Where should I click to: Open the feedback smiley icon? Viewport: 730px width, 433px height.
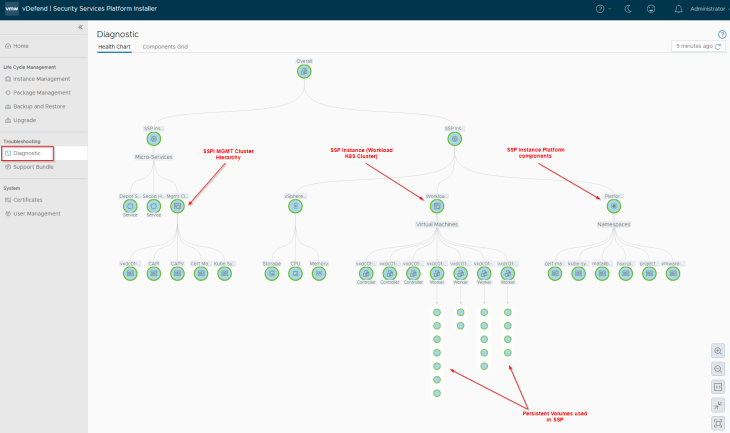tap(651, 9)
